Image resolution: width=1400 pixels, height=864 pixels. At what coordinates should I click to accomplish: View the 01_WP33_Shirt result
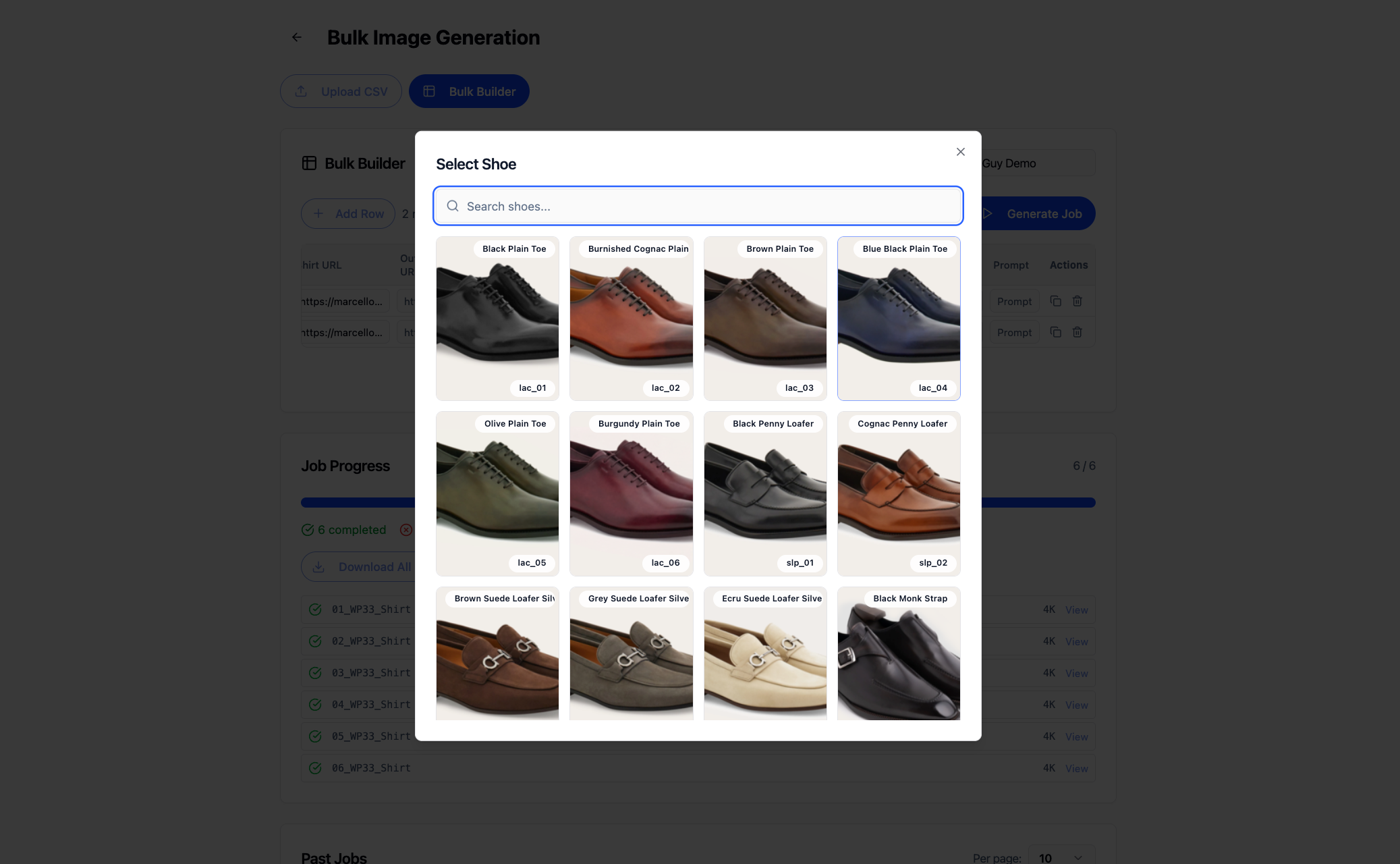(1076, 610)
